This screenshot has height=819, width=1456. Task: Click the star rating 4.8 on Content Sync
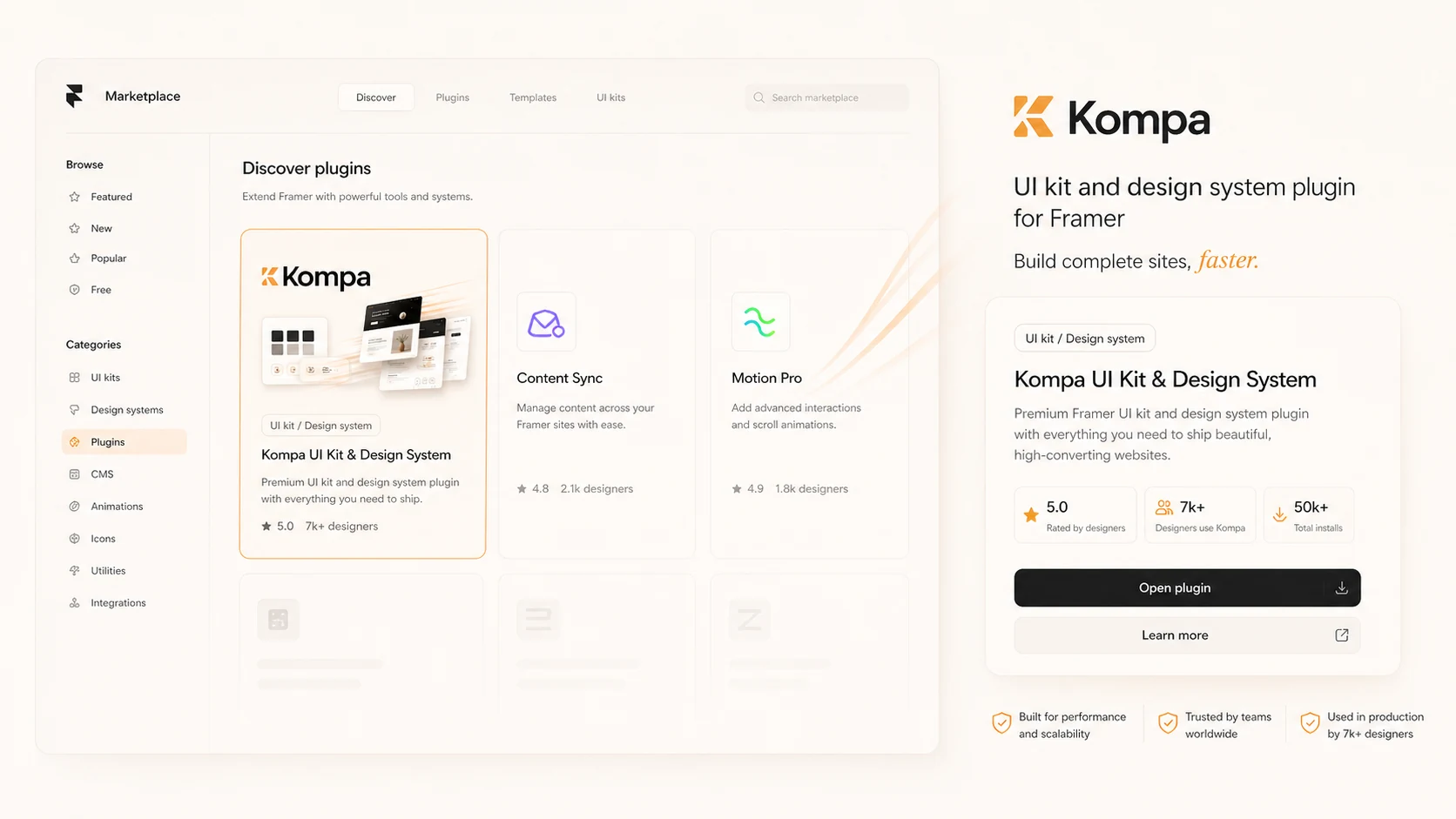(533, 489)
